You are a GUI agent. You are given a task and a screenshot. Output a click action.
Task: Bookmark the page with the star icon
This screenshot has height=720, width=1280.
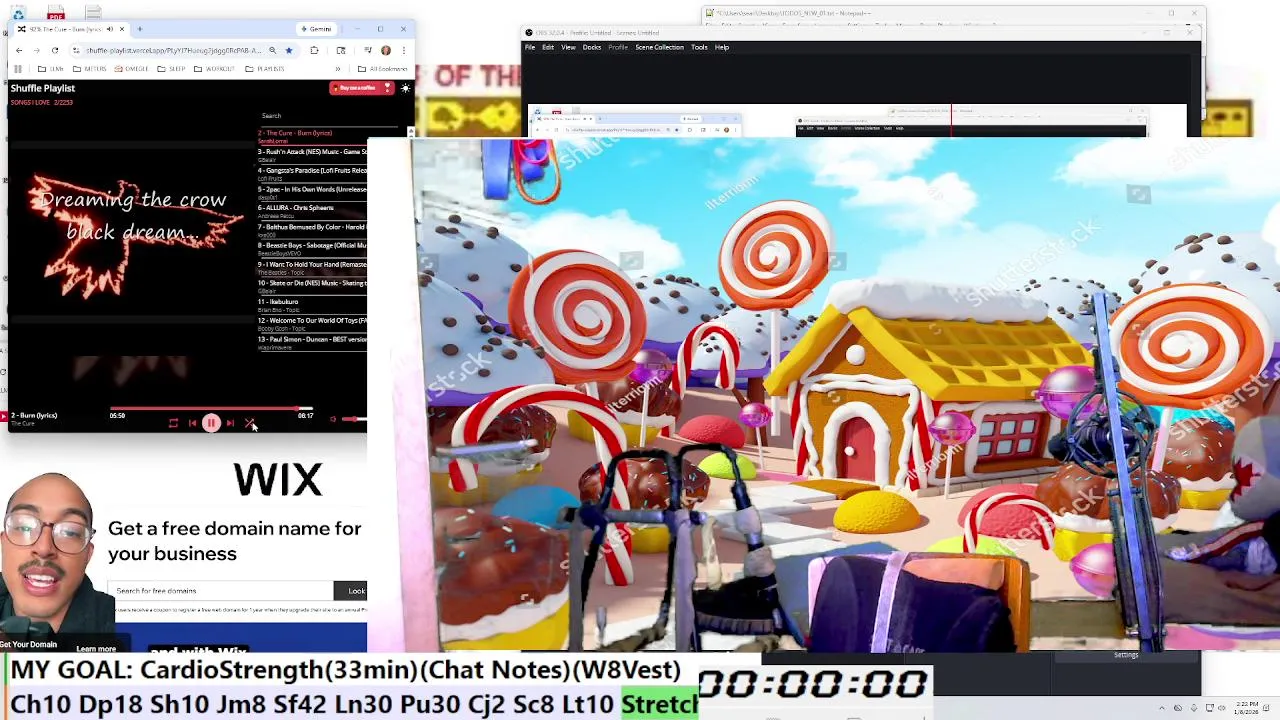[x=289, y=50]
